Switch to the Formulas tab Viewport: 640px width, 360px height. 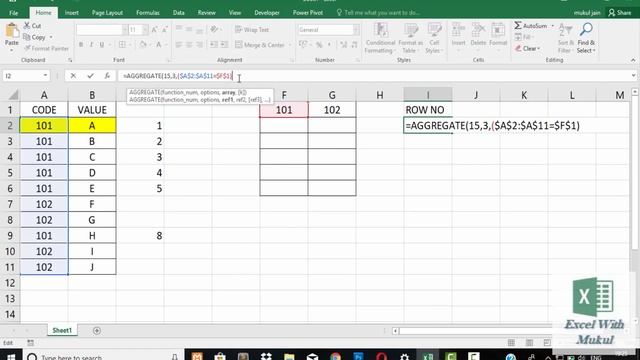tap(148, 13)
